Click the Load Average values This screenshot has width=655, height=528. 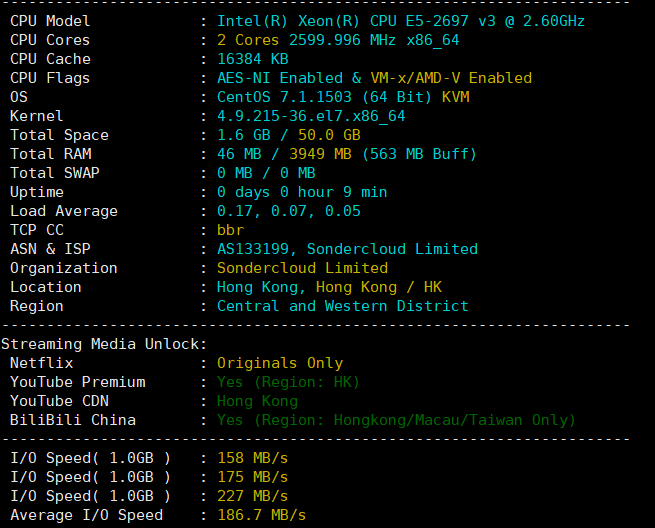pos(289,211)
